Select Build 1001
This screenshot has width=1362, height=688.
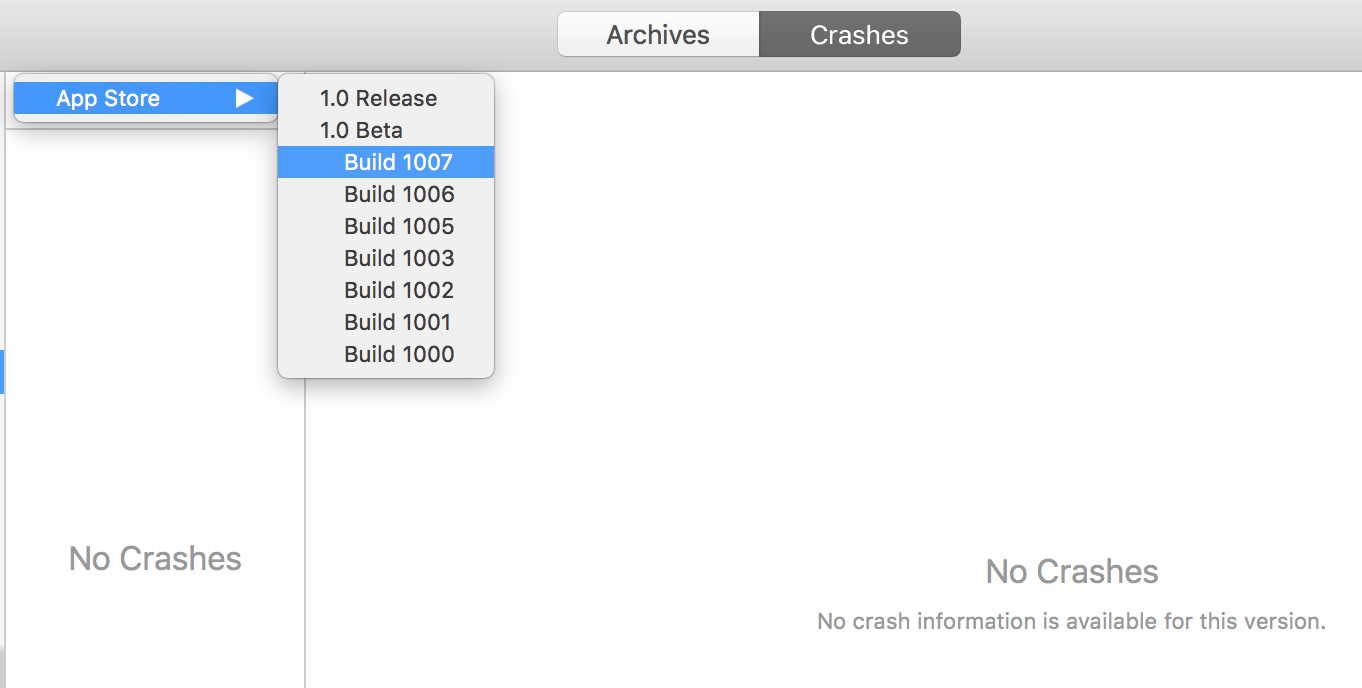[397, 322]
